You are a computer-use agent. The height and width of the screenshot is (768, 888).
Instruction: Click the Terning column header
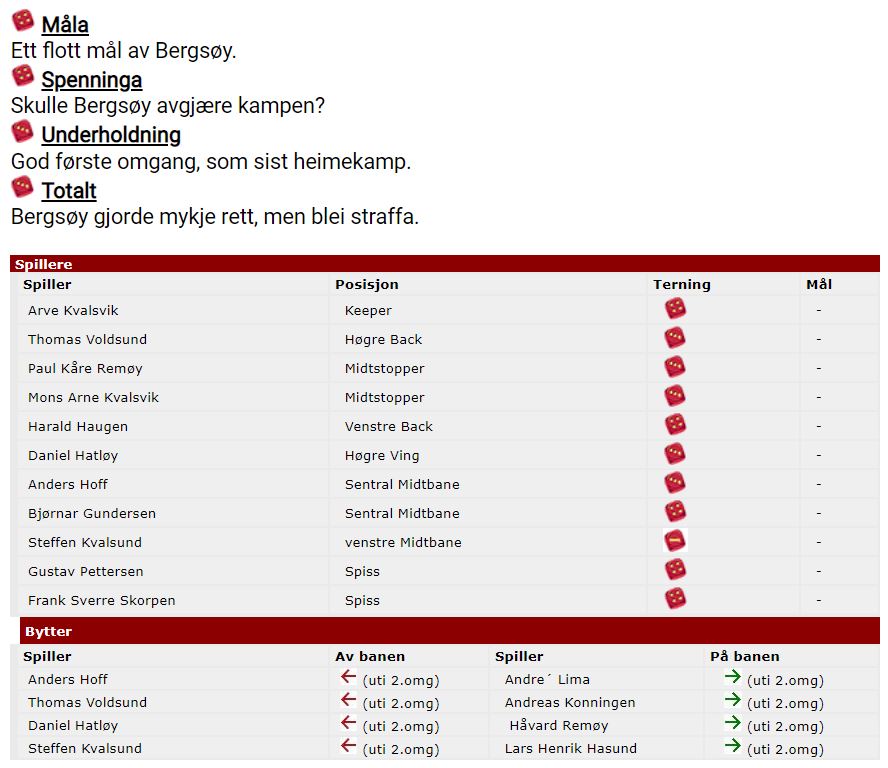point(682,284)
